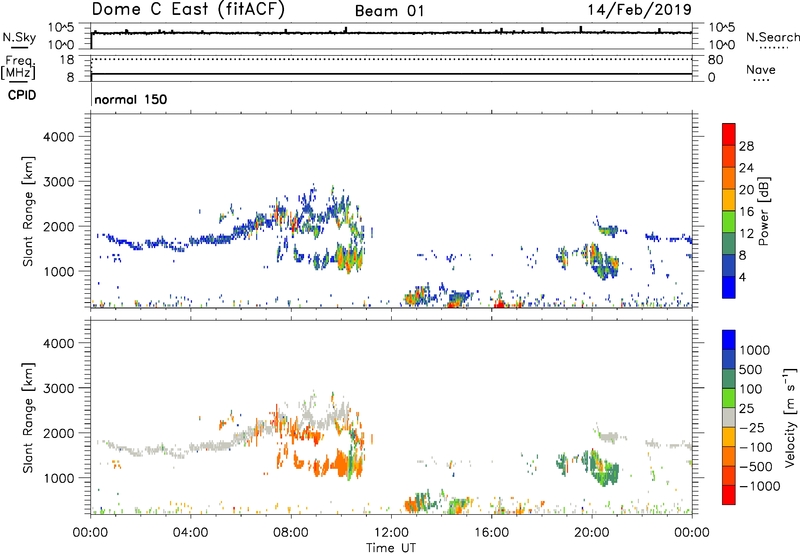Click the 'normal 150' CPID text
This screenshot has height=554, width=800.
coord(131,99)
